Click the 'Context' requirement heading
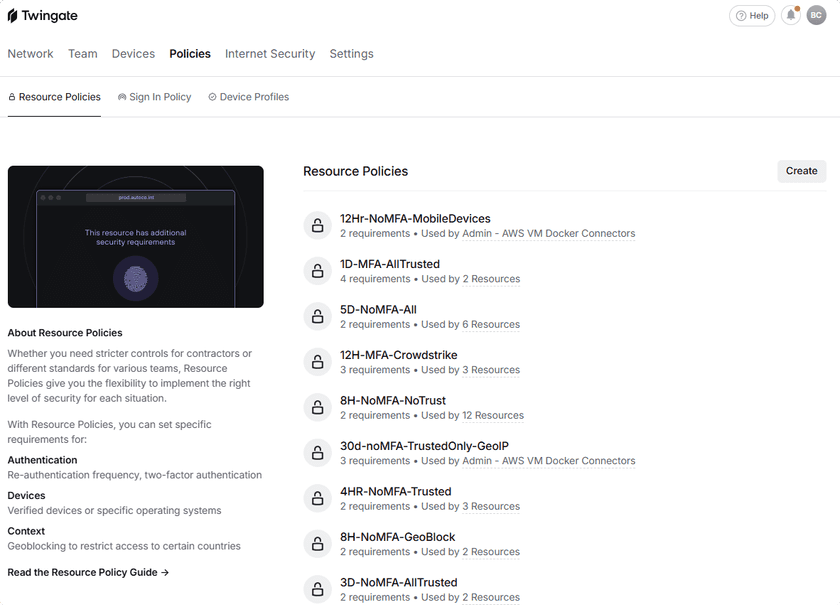 26,531
